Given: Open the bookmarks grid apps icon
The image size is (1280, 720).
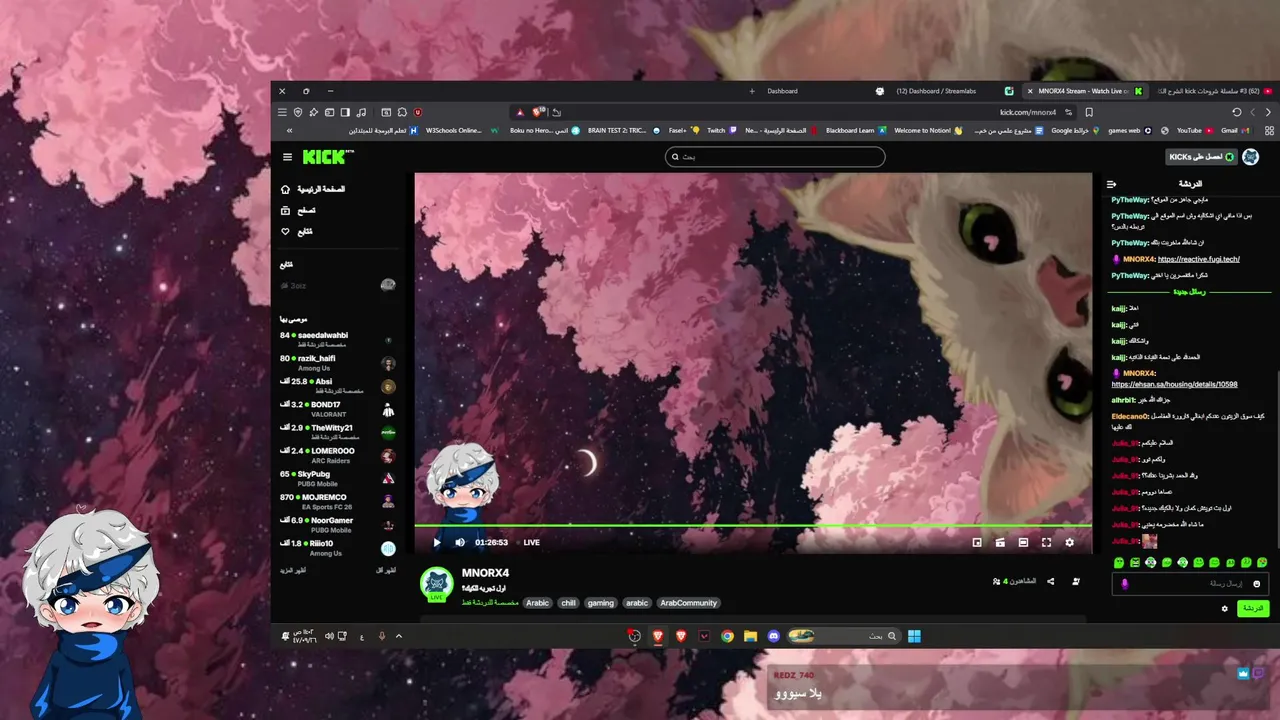Looking at the screenshot, I should point(1269,131).
